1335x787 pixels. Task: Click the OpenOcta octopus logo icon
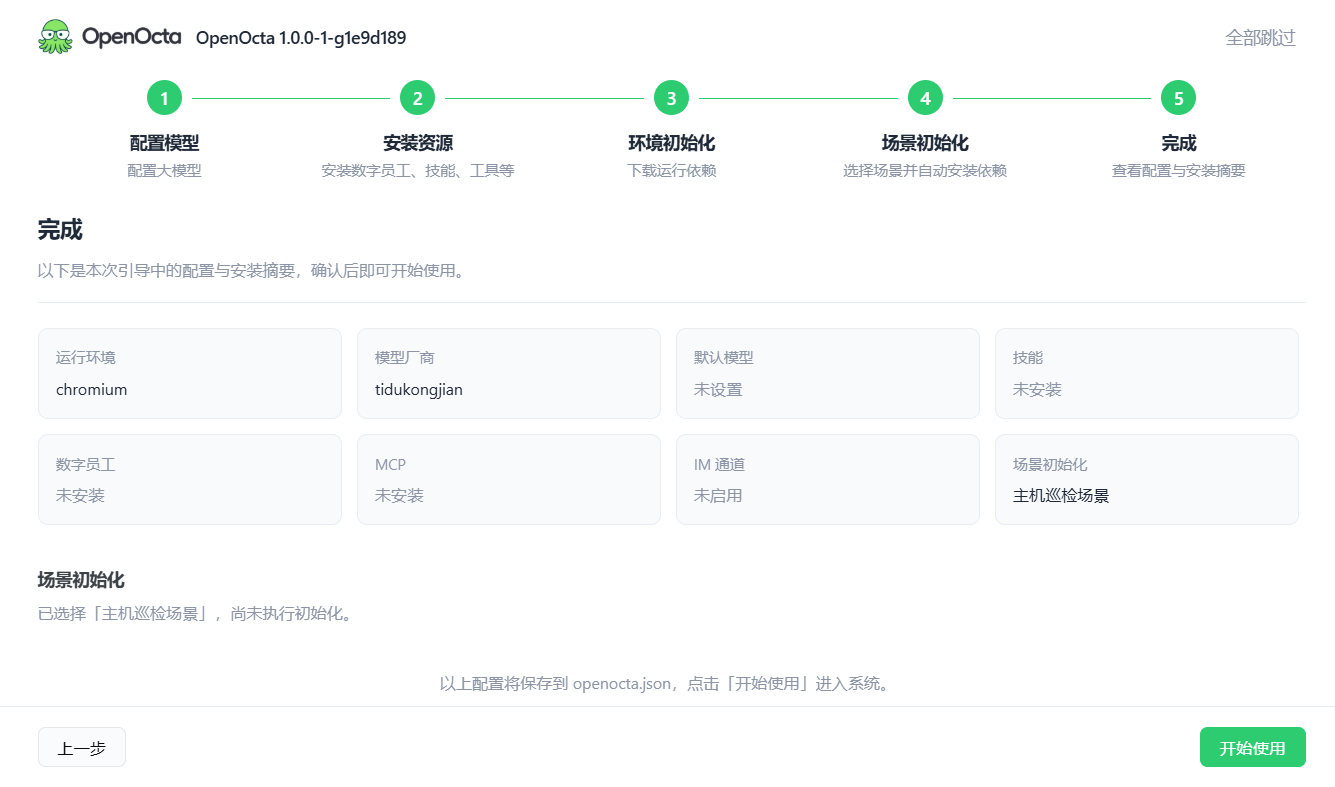[55, 37]
